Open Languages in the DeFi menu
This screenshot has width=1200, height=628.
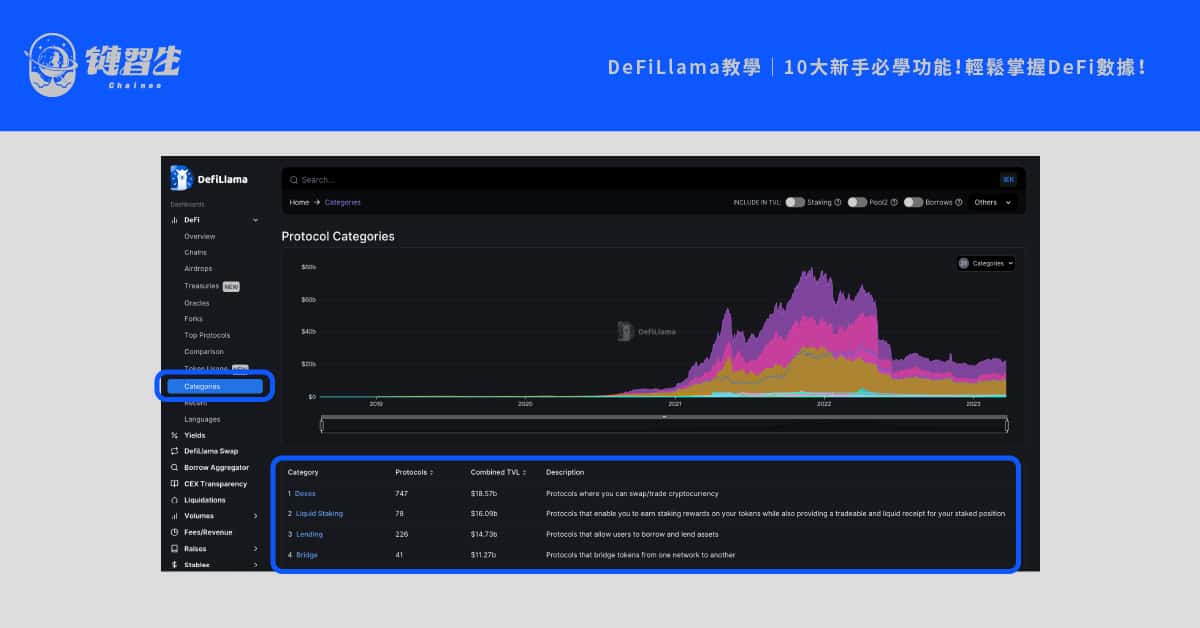202,419
